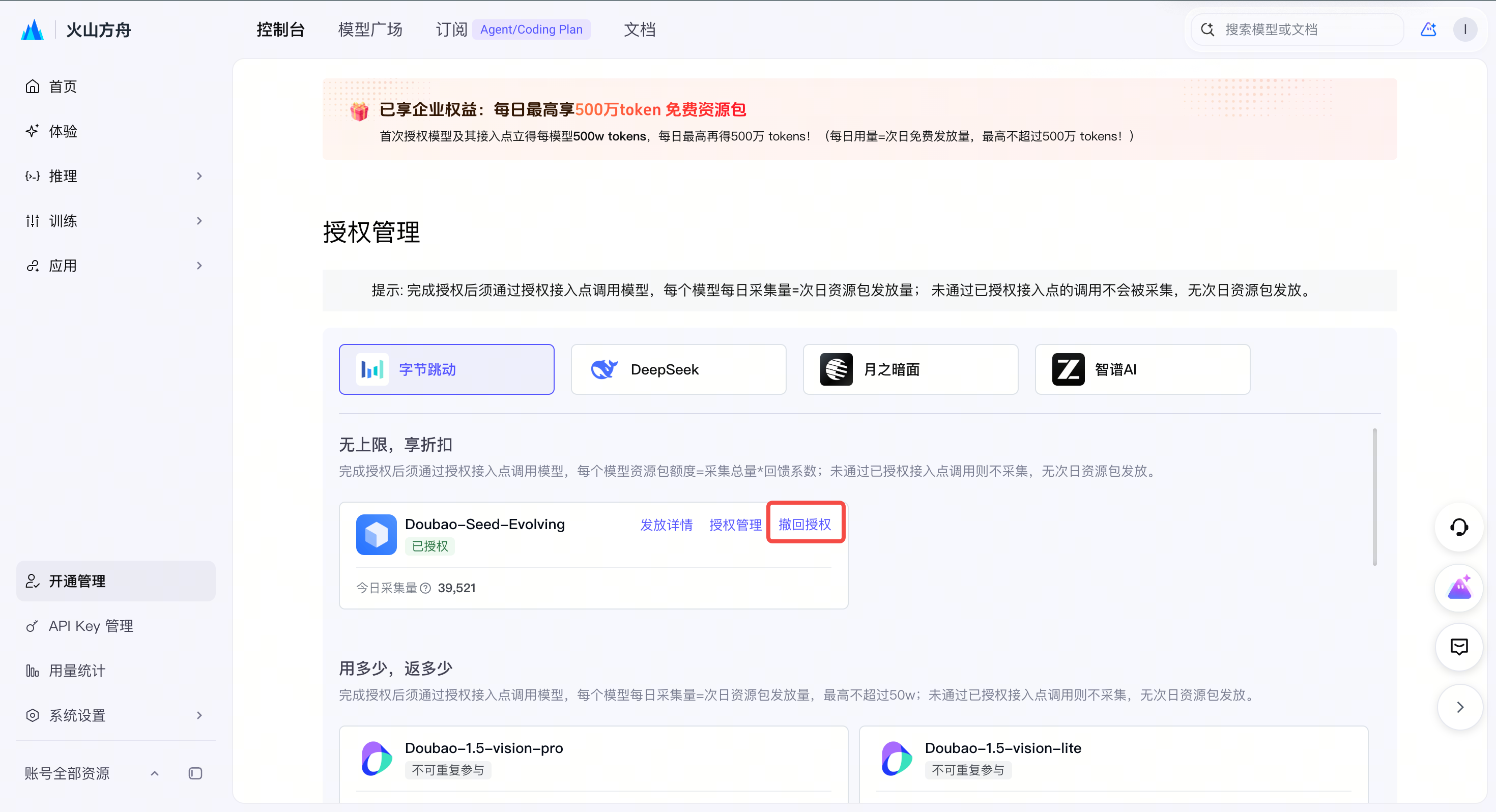This screenshot has height=812, width=1496.
Task: Click the 撤回授权 link
Action: (805, 525)
